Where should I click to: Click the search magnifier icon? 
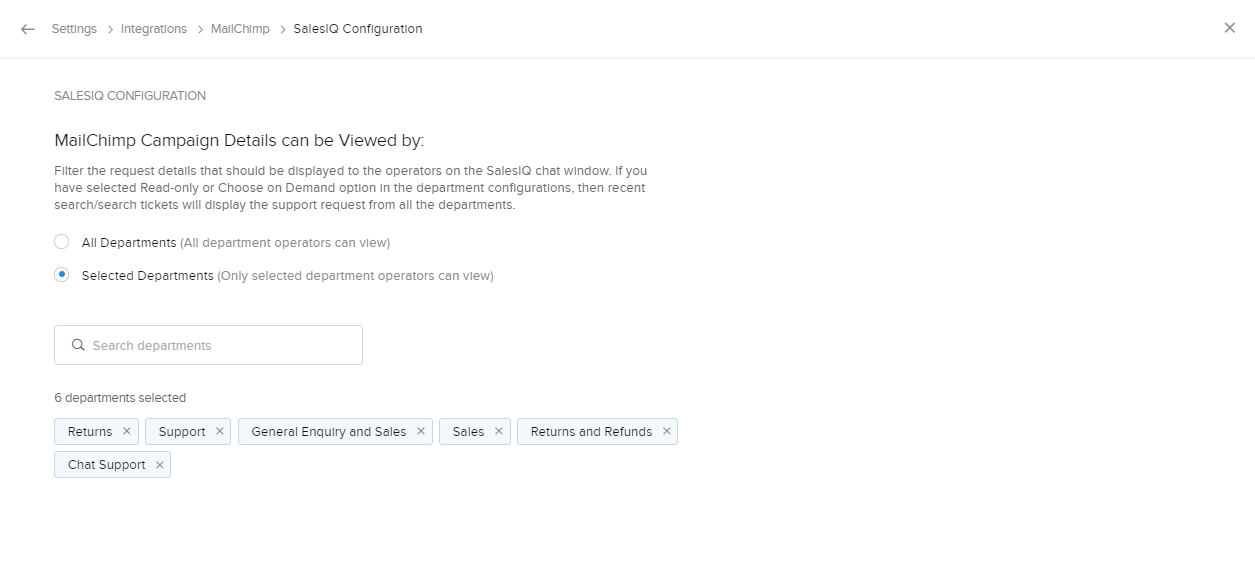pos(78,346)
